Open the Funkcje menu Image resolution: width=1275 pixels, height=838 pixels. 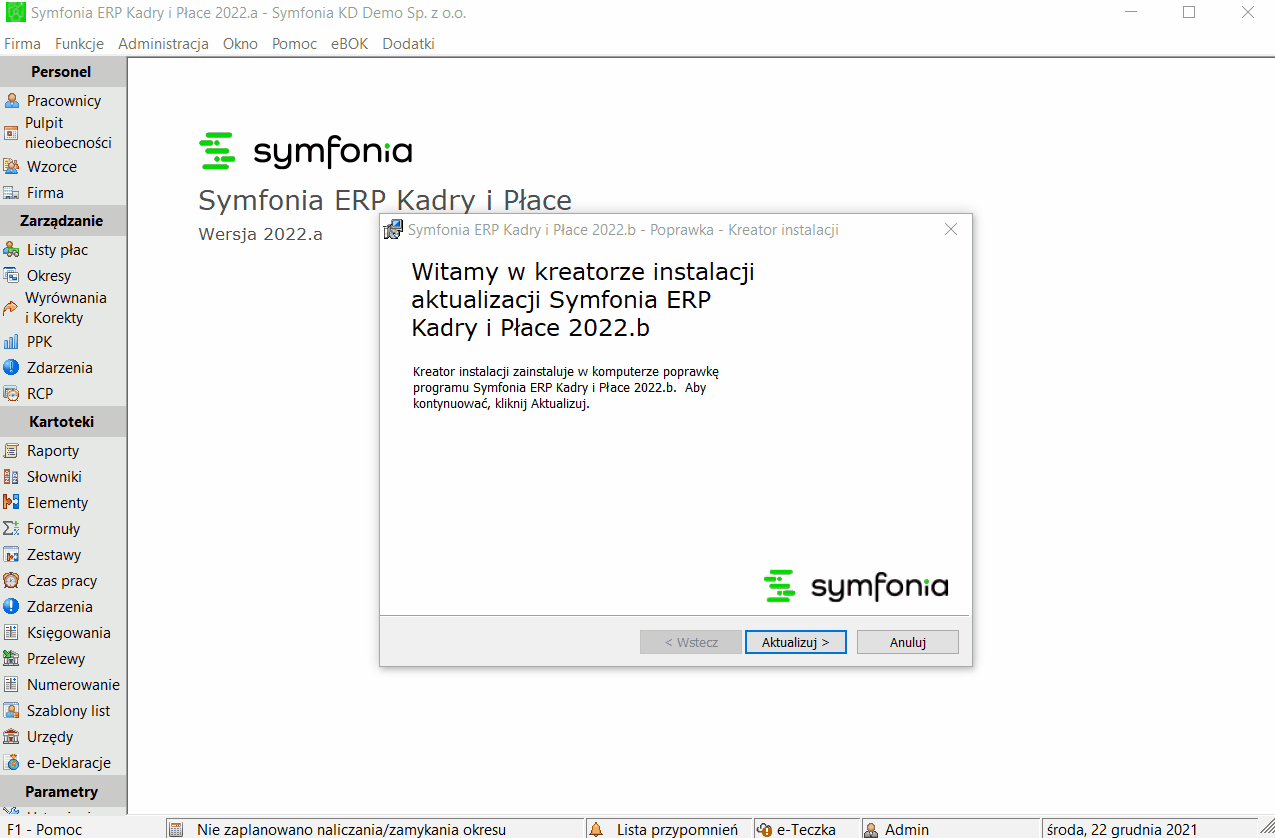click(x=80, y=44)
